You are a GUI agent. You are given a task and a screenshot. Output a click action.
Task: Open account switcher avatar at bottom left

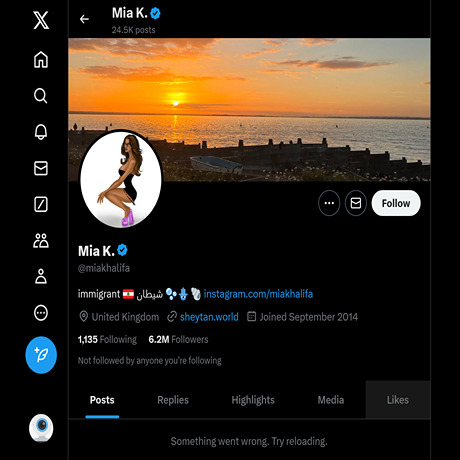pyautogui.click(x=41, y=428)
